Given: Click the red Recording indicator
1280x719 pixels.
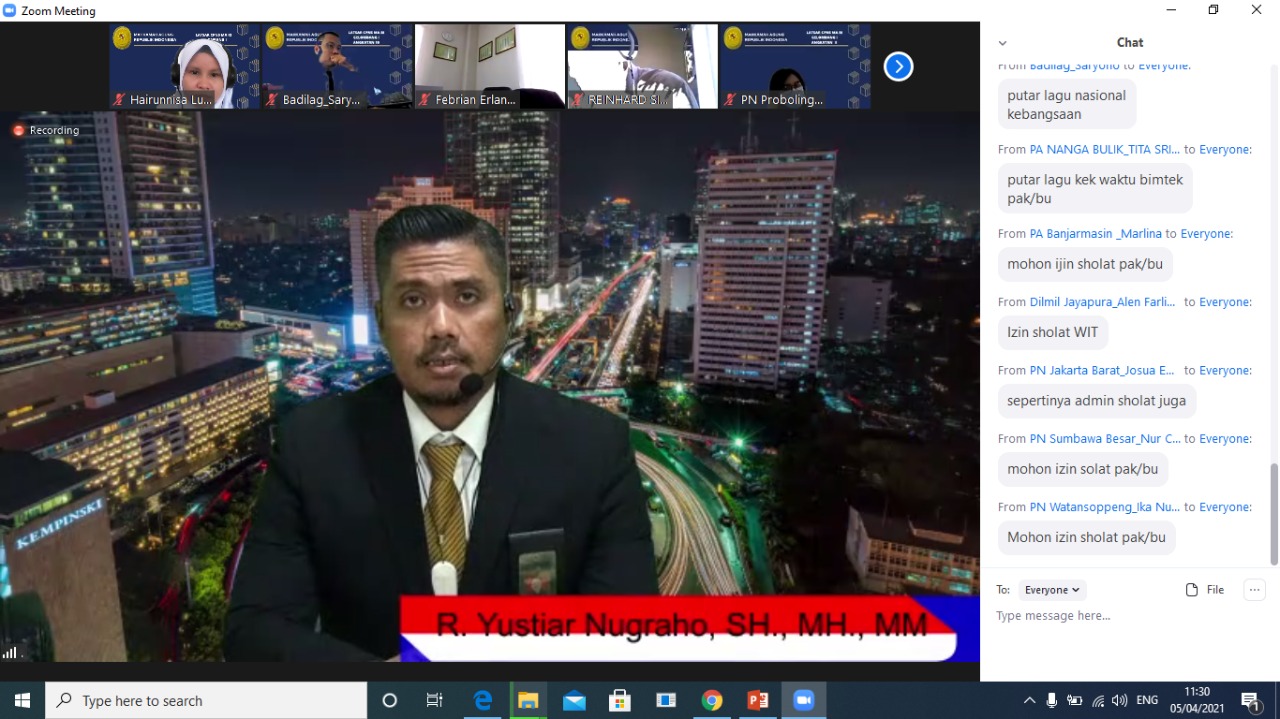Looking at the screenshot, I should 46,130.
